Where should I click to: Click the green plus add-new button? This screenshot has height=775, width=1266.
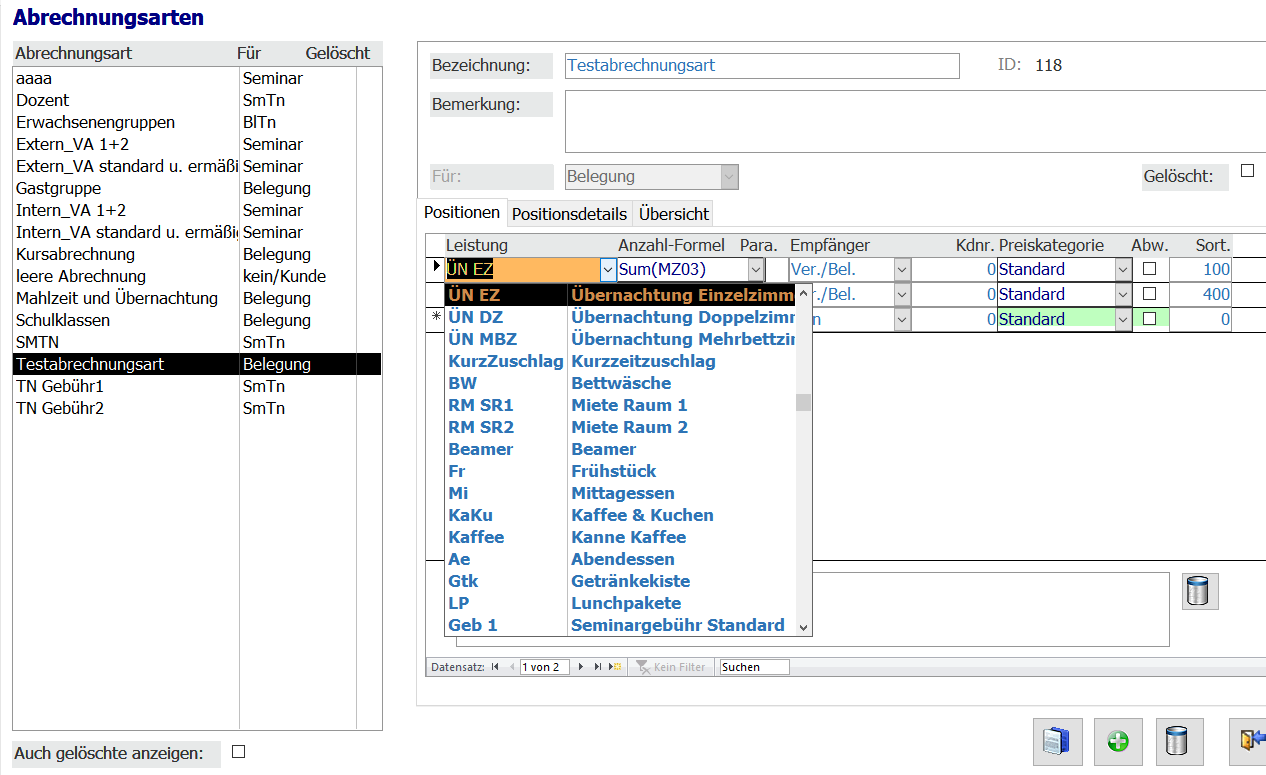pyautogui.click(x=1118, y=741)
